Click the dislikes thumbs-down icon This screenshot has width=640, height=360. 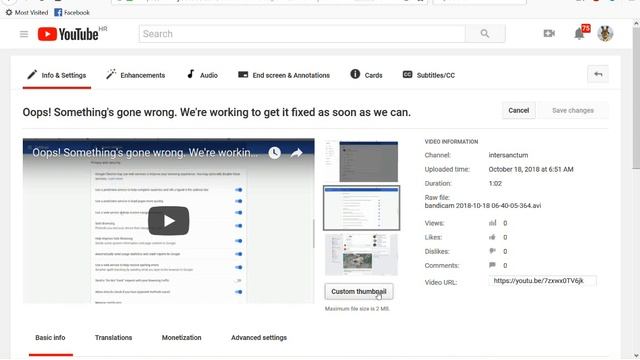click(493, 251)
